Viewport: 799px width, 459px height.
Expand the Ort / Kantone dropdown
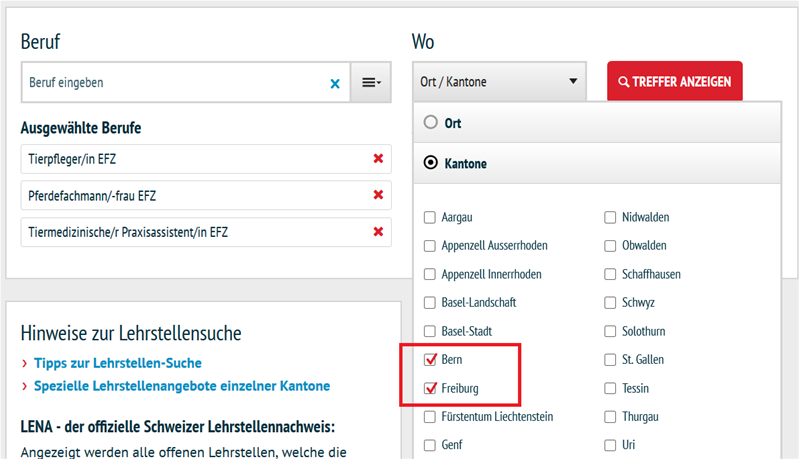[498, 82]
